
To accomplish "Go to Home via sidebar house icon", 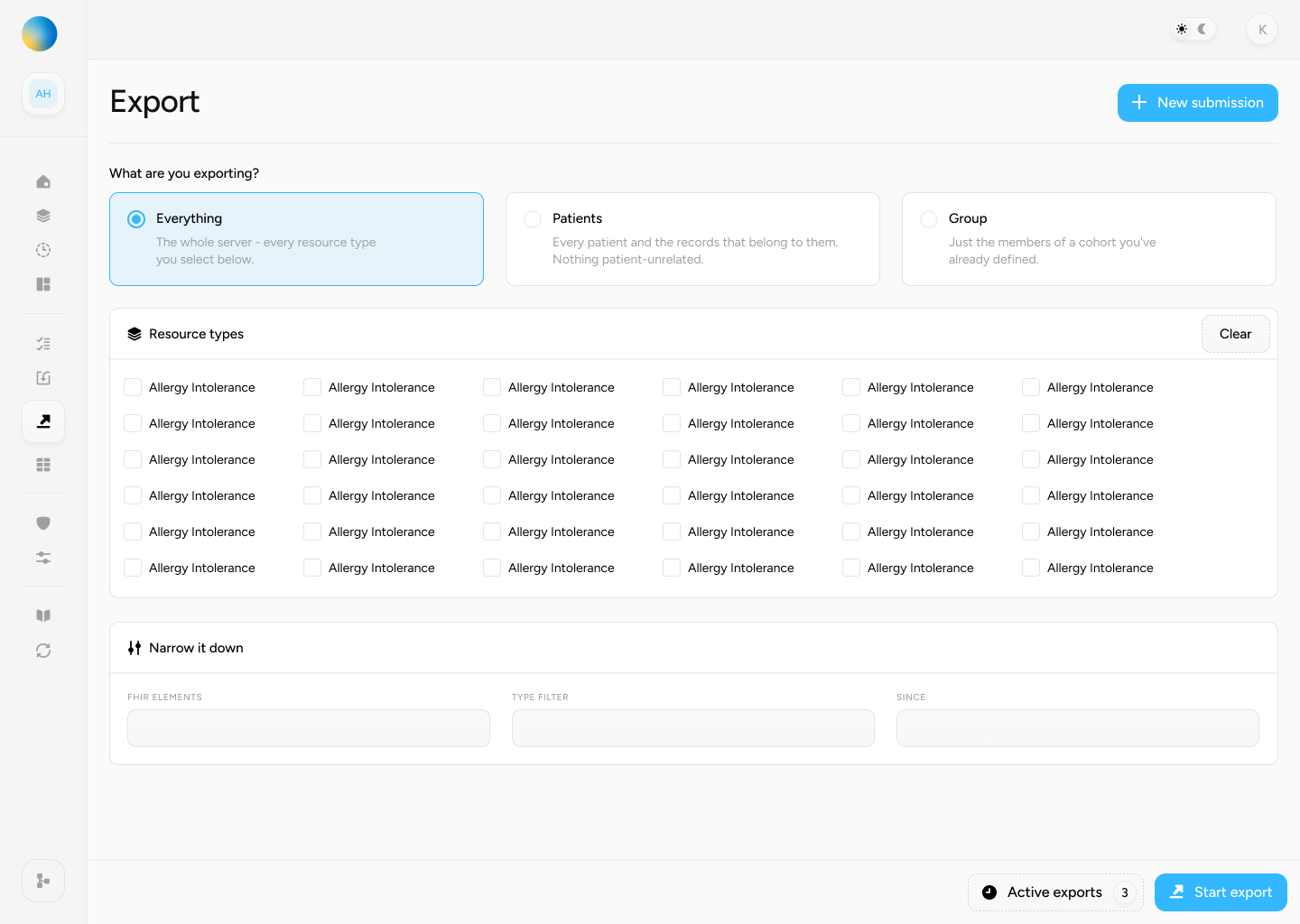I will point(43,181).
